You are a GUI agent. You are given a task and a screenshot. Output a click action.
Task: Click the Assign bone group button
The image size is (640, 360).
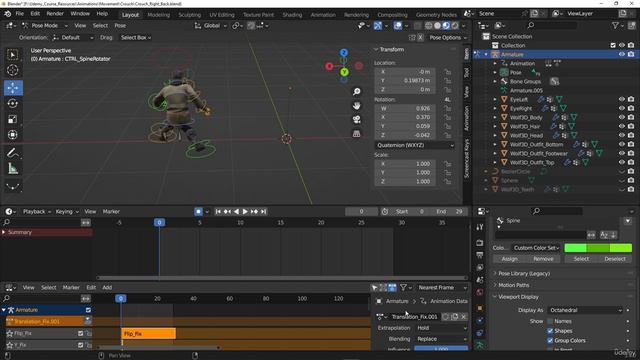click(509, 259)
